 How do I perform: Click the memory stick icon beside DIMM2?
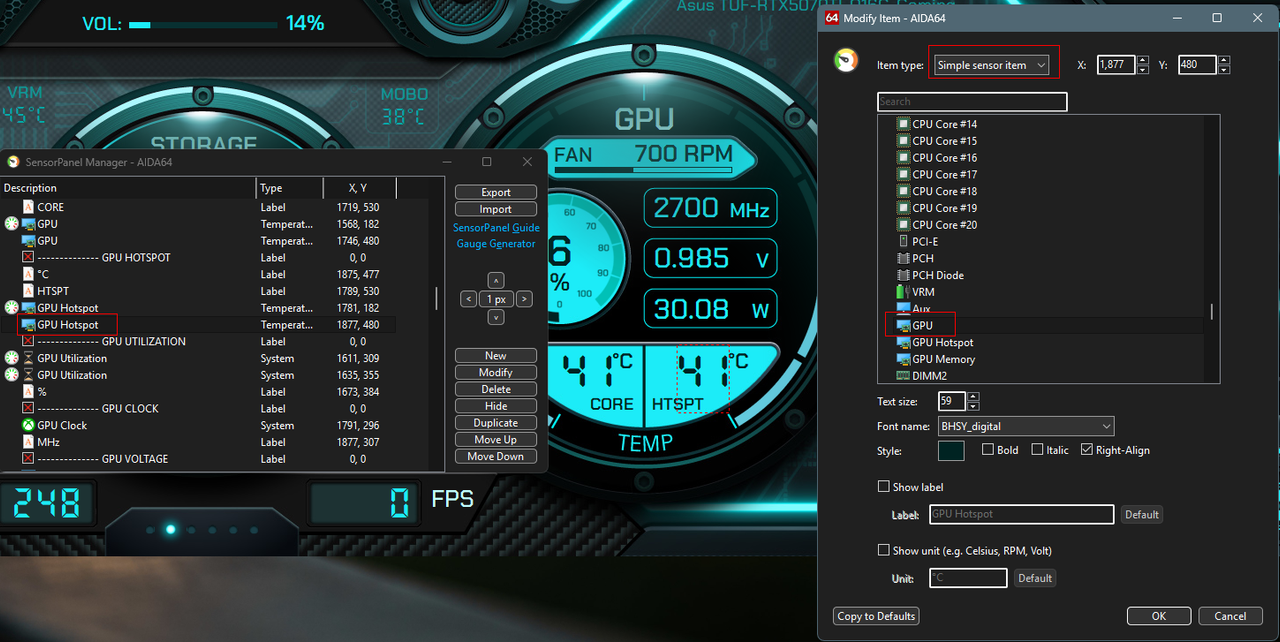(903, 376)
